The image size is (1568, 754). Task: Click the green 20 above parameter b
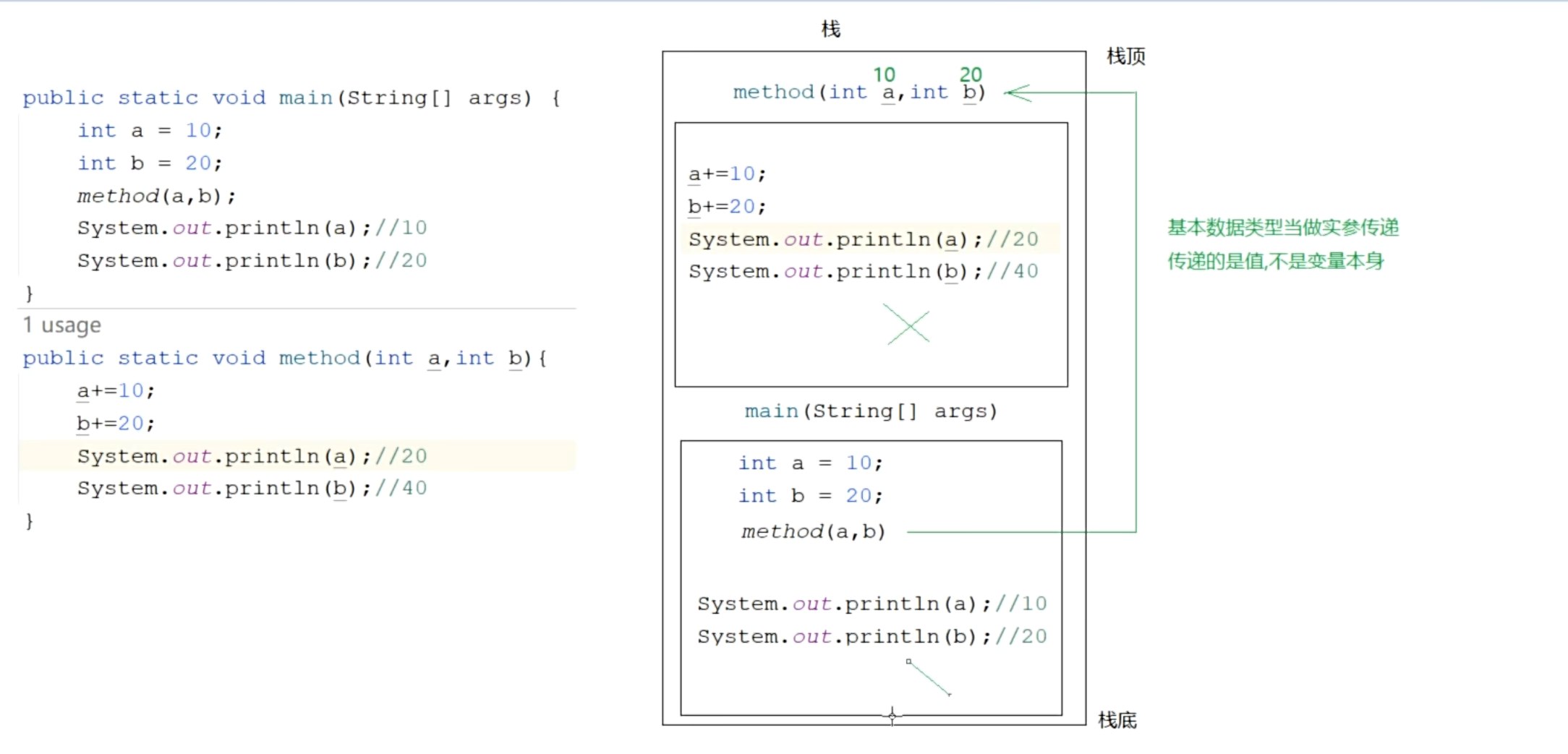coord(971,75)
